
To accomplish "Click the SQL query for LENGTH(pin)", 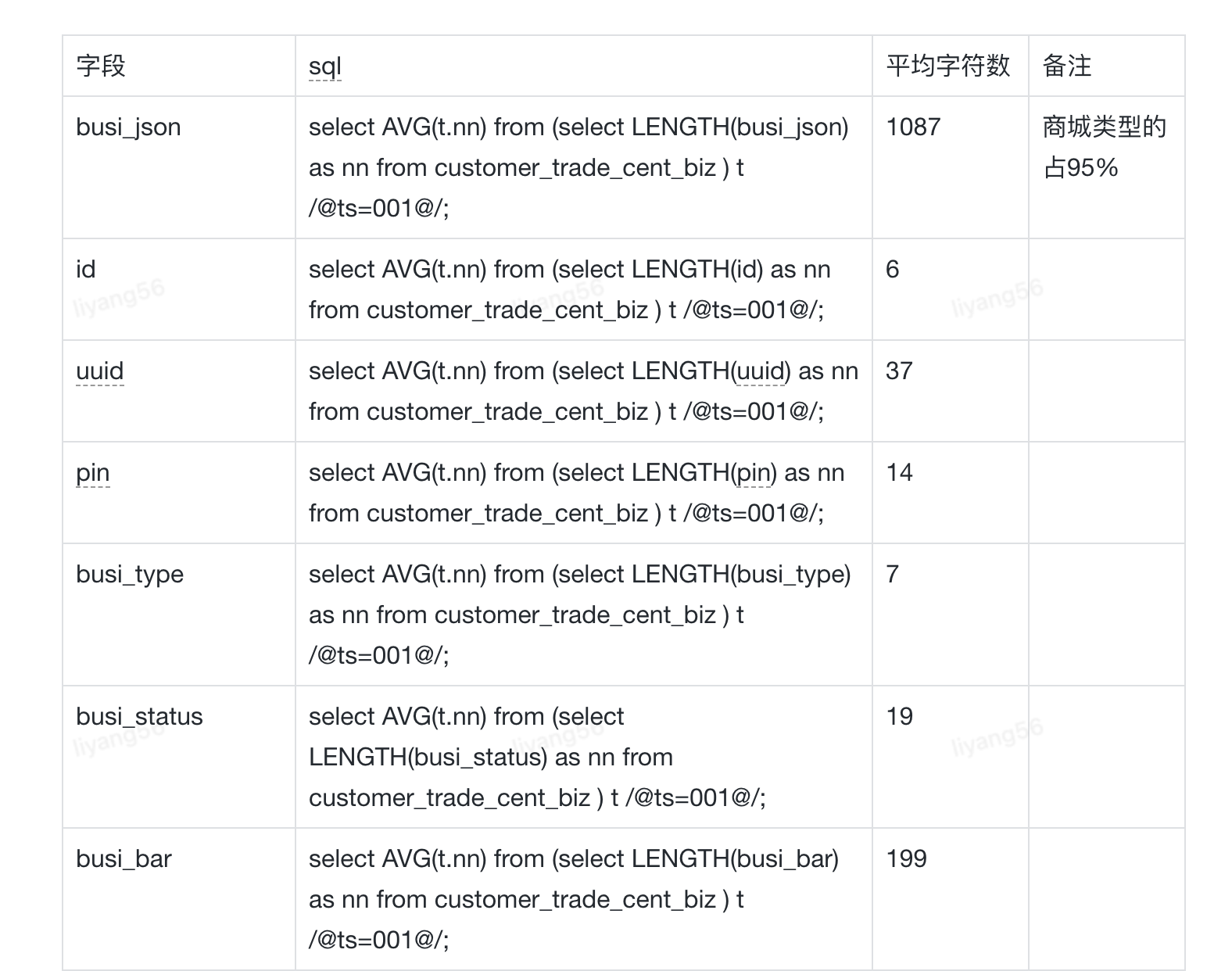I will tap(577, 493).
